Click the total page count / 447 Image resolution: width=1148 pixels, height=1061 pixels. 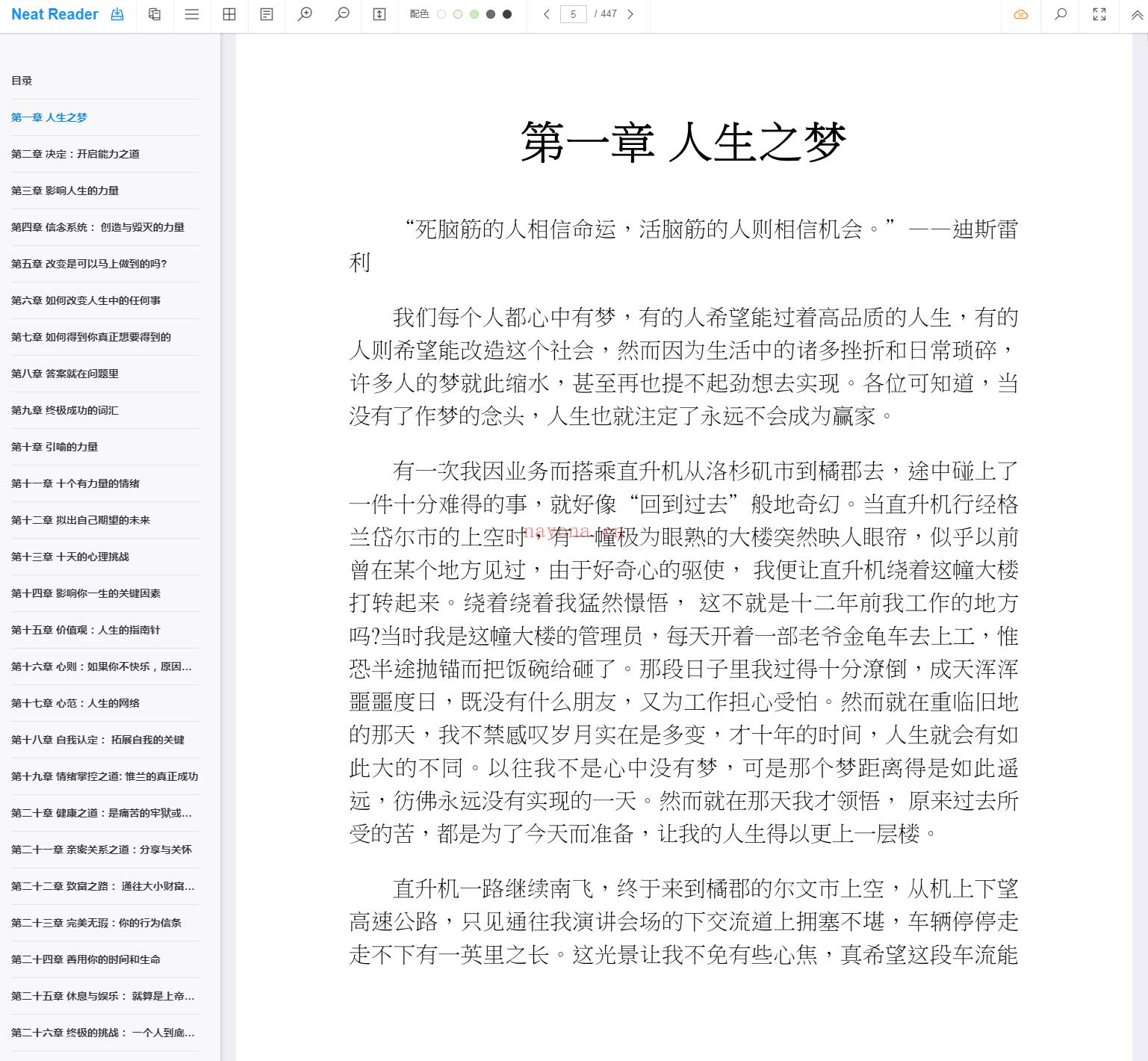[x=606, y=14]
